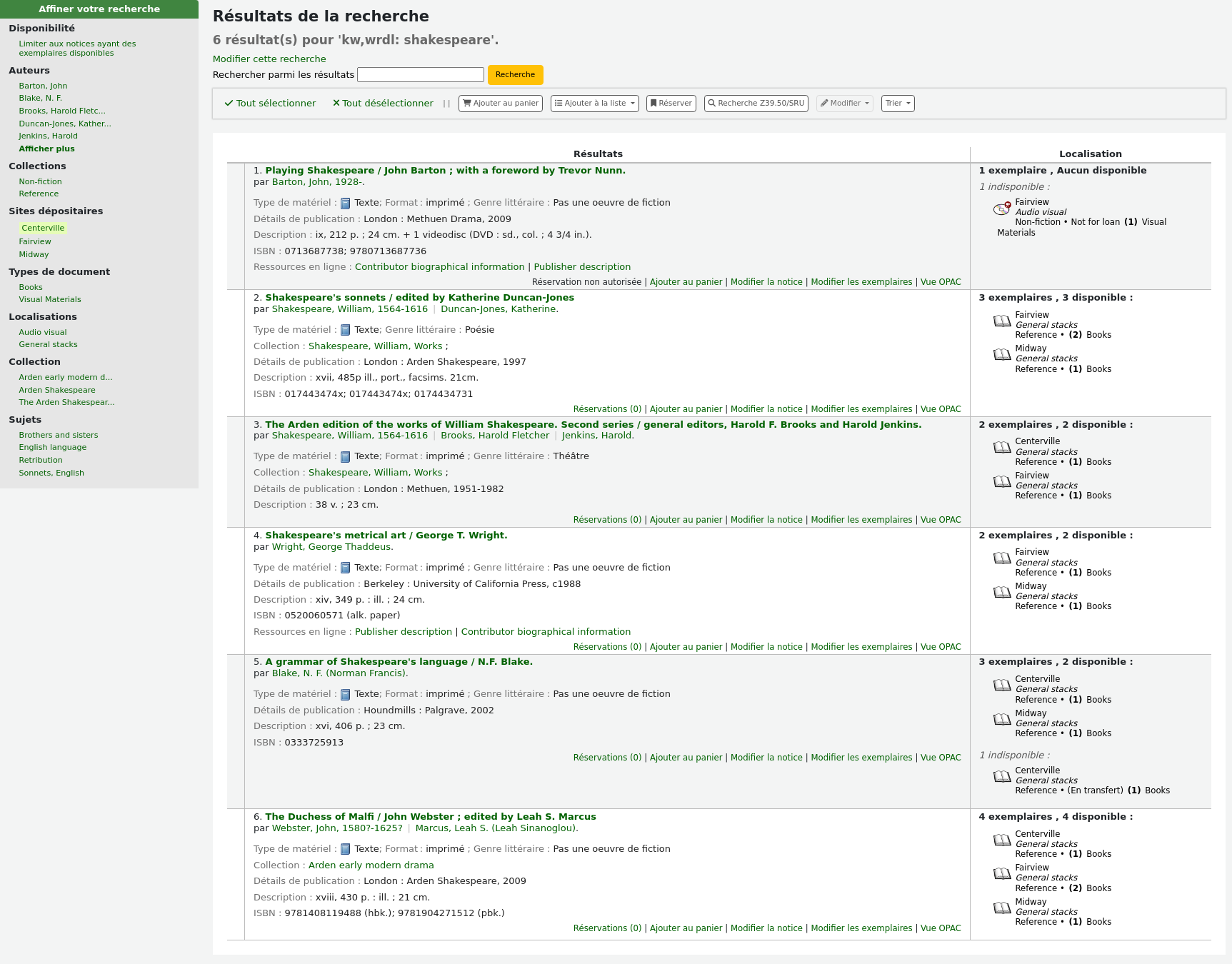Viewport: 1232px width, 964px height.
Task: Filter by subject Sonnets, English
Action: coord(51,473)
